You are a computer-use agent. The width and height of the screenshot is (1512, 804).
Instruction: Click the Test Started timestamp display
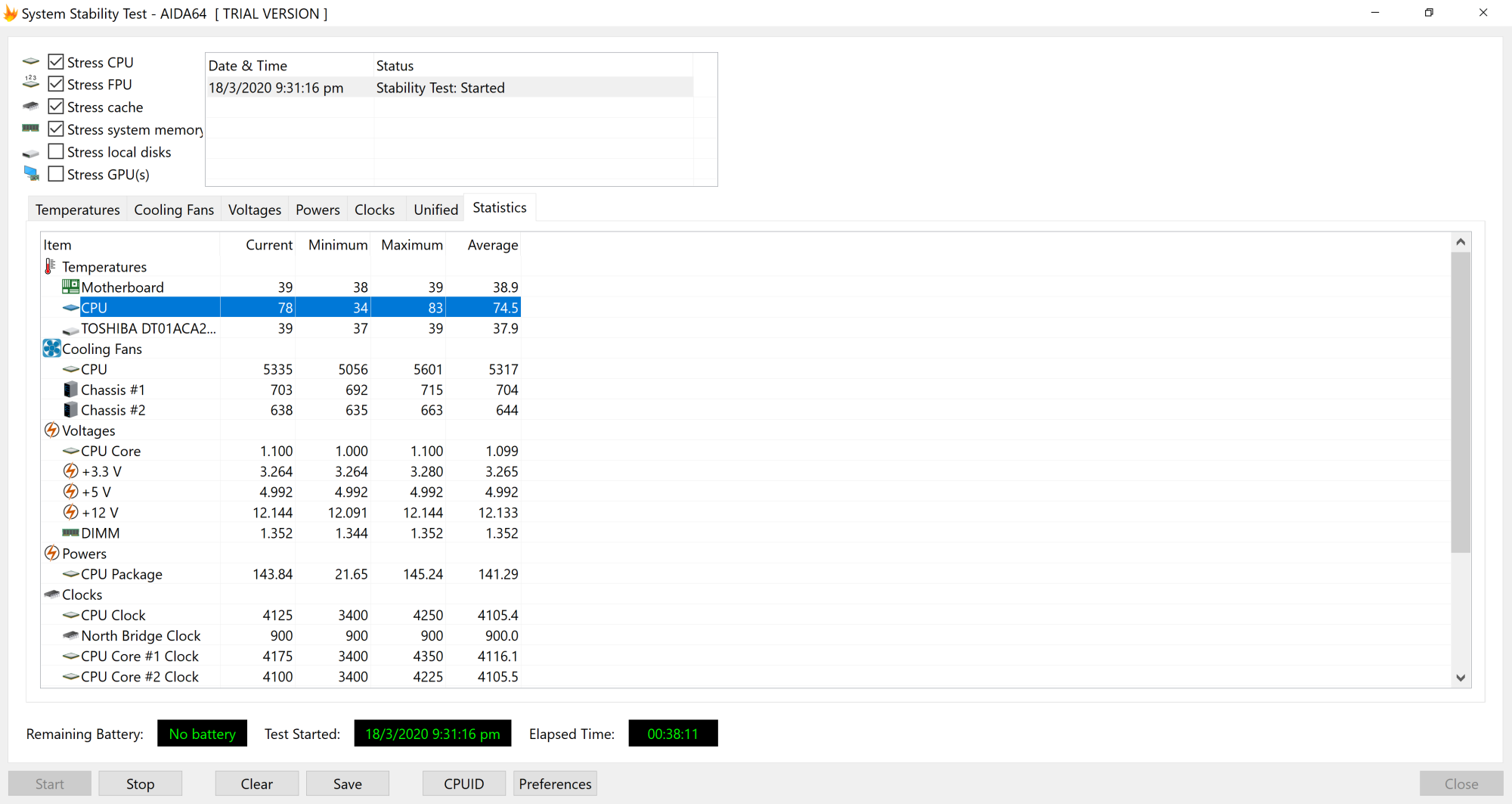pyautogui.click(x=432, y=734)
